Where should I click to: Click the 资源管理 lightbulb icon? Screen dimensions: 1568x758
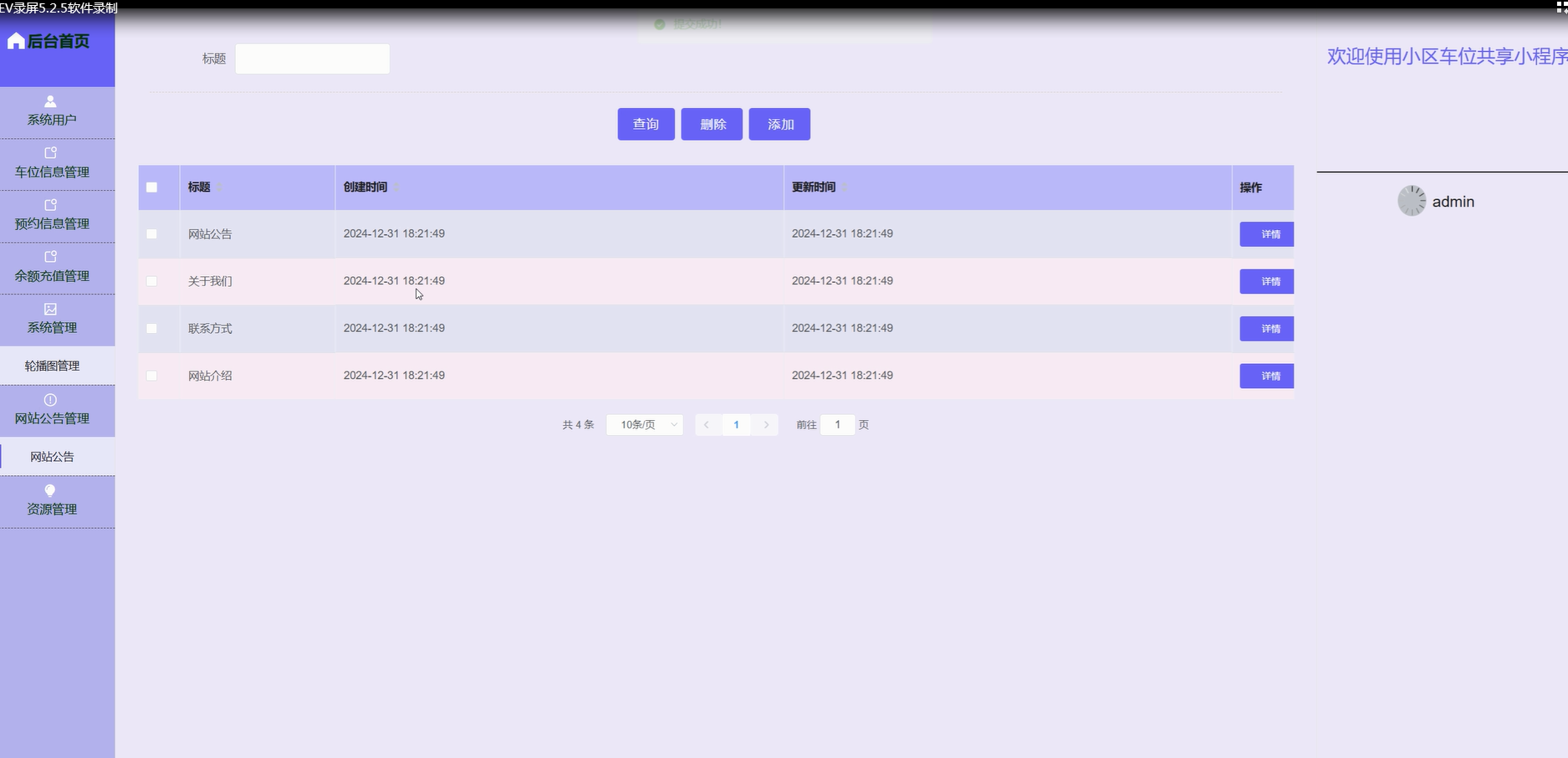coord(50,490)
